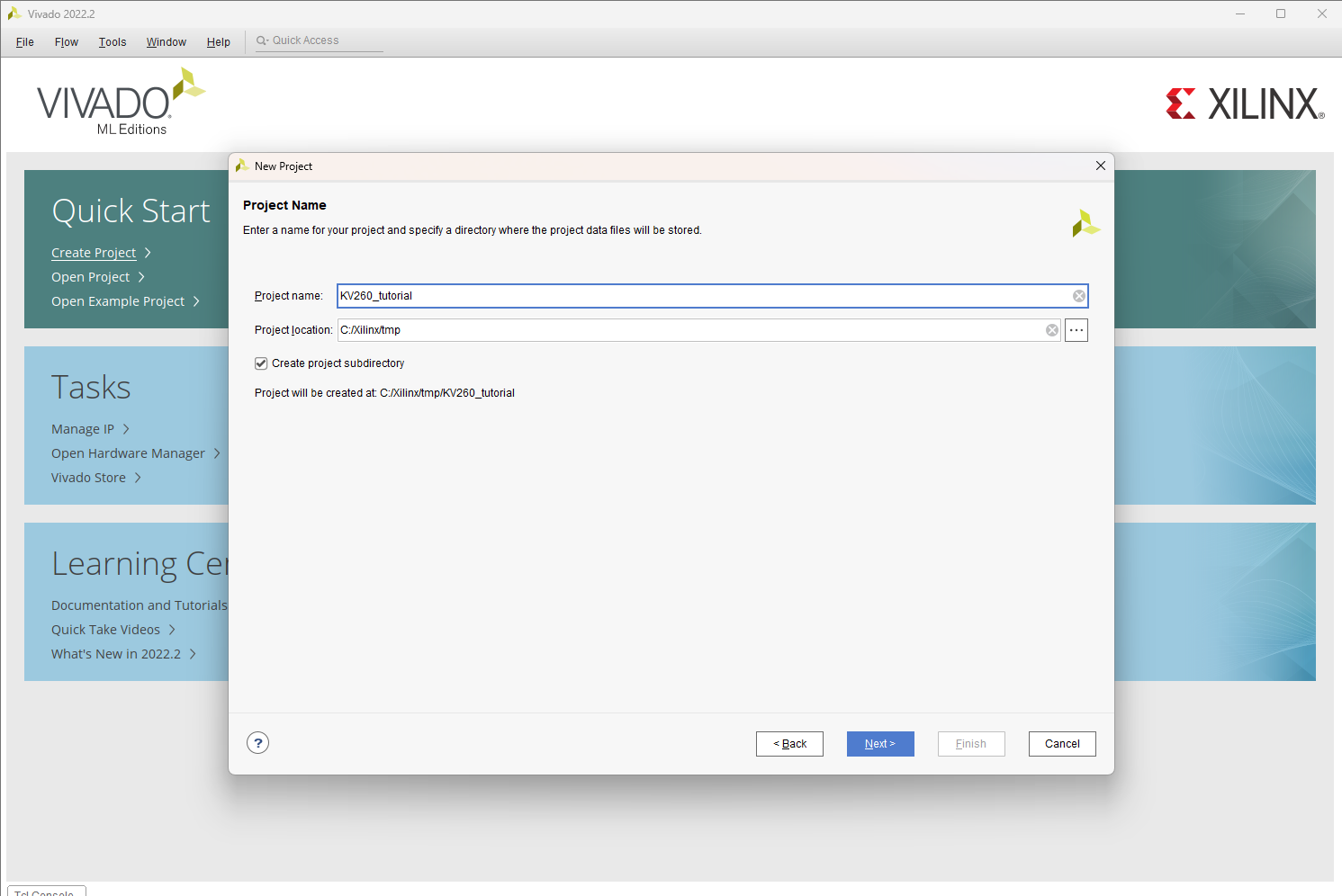Cancel the New Project wizard
Image resolution: width=1342 pixels, height=896 pixels.
coord(1062,744)
